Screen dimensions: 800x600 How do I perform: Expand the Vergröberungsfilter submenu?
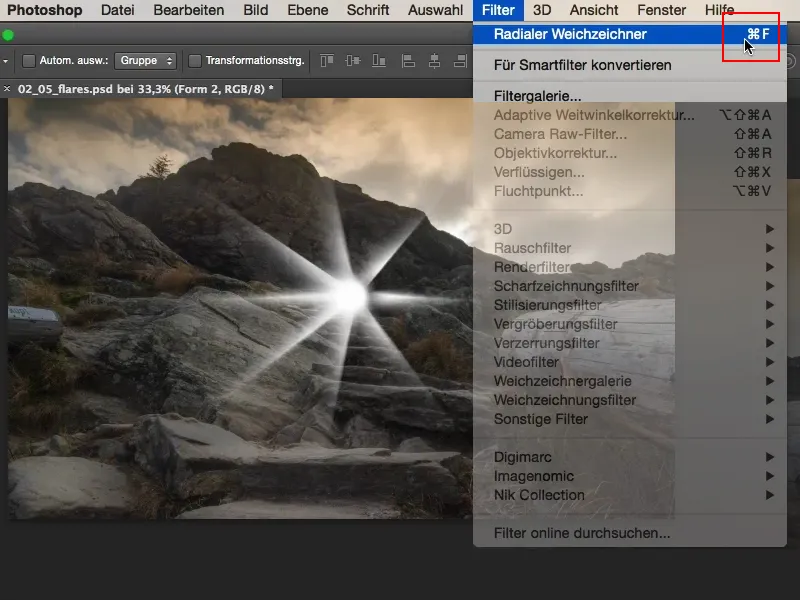coord(630,324)
